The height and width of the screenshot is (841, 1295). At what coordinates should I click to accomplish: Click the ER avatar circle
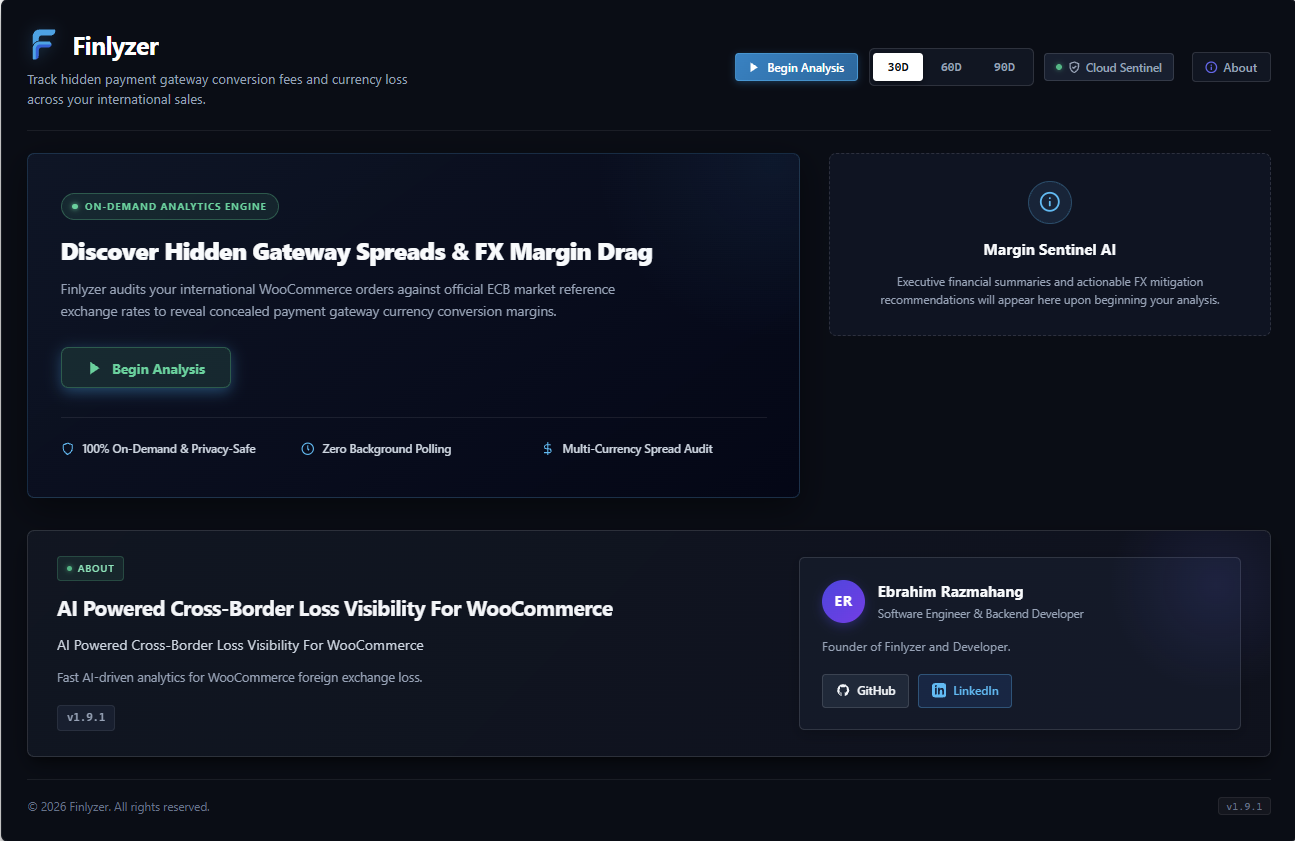click(x=843, y=601)
